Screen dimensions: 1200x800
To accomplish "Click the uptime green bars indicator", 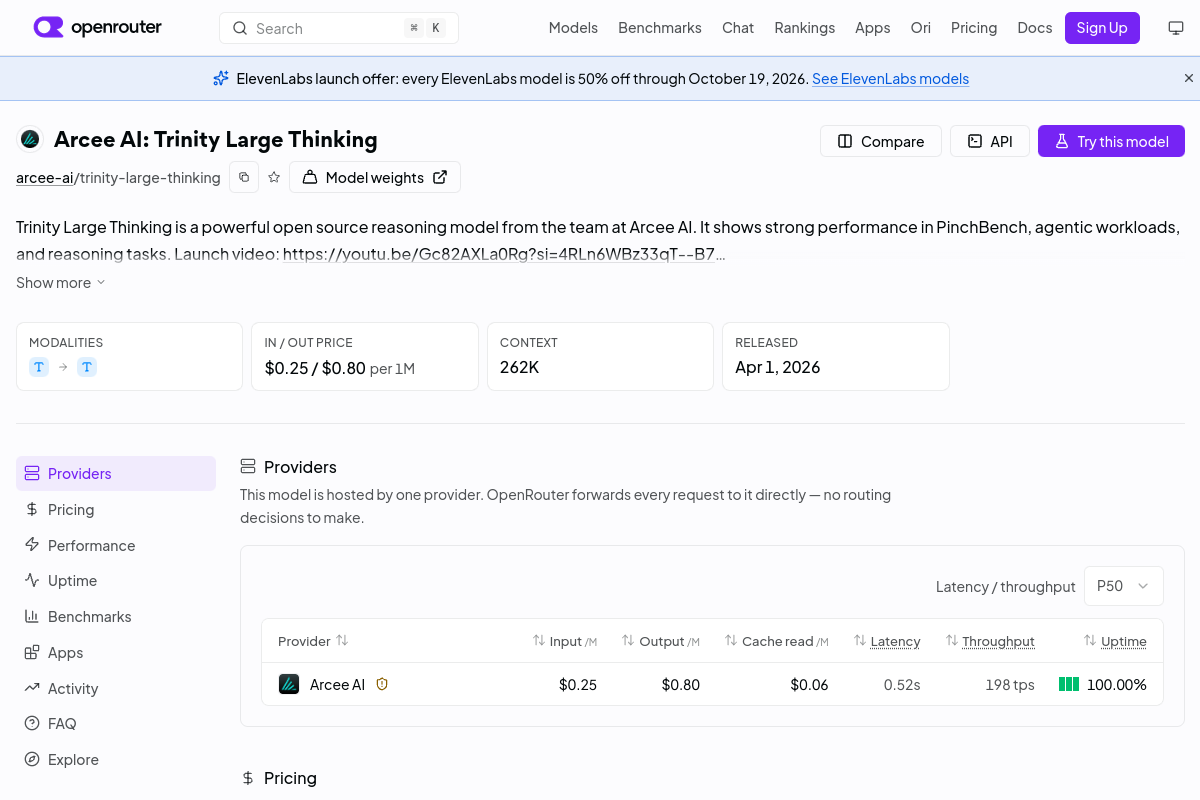I will [x=1069, y=685].
